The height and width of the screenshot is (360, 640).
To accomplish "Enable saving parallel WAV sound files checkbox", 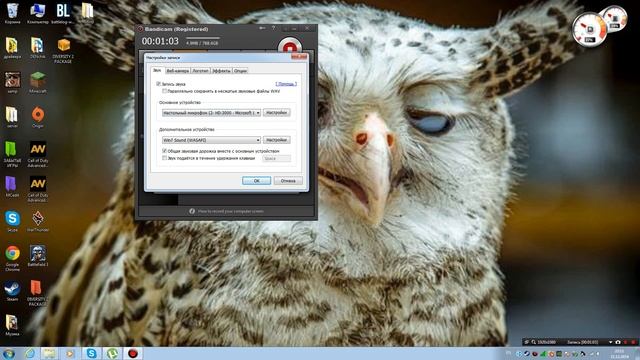I will coord(164,91).
